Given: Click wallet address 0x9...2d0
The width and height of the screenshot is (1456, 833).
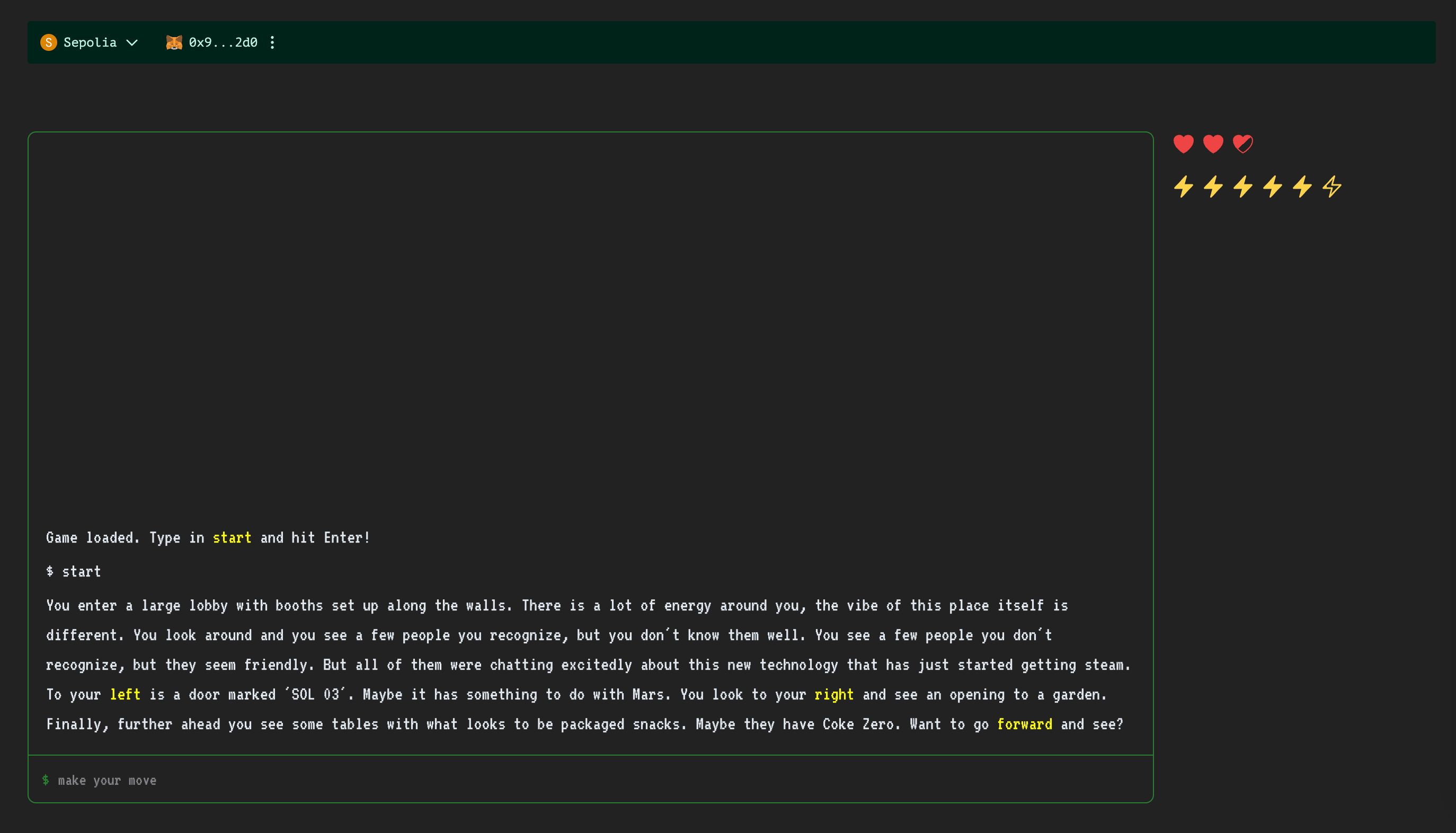Looking at the screenshot, I should tap(223, 42).
